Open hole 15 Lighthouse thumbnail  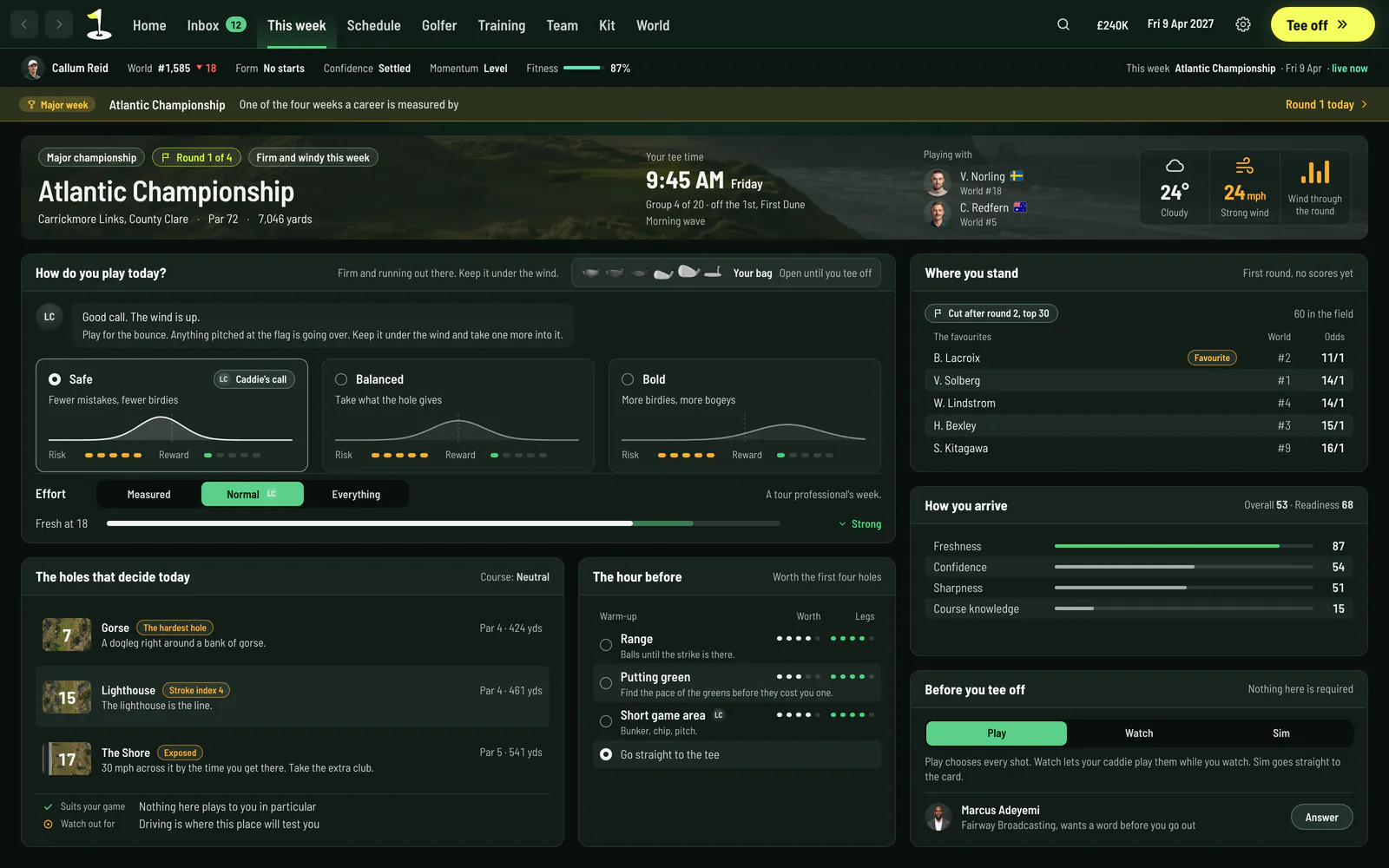[67, 697]
